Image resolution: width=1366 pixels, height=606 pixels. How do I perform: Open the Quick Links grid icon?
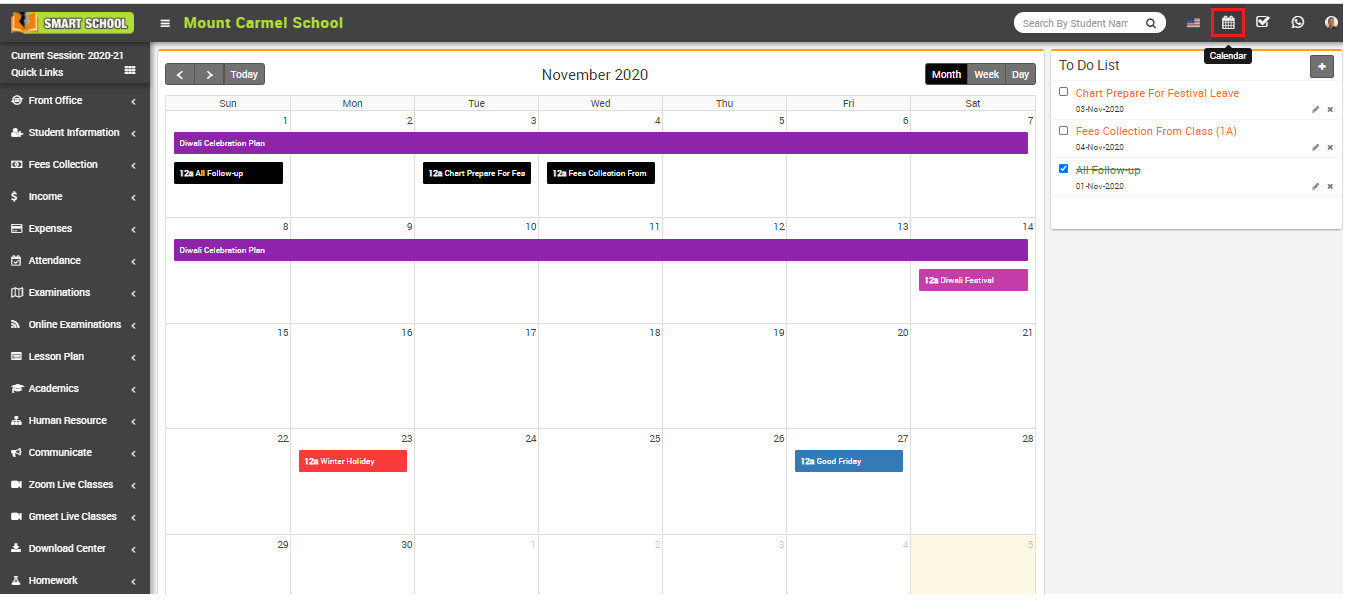pos(130,71)
